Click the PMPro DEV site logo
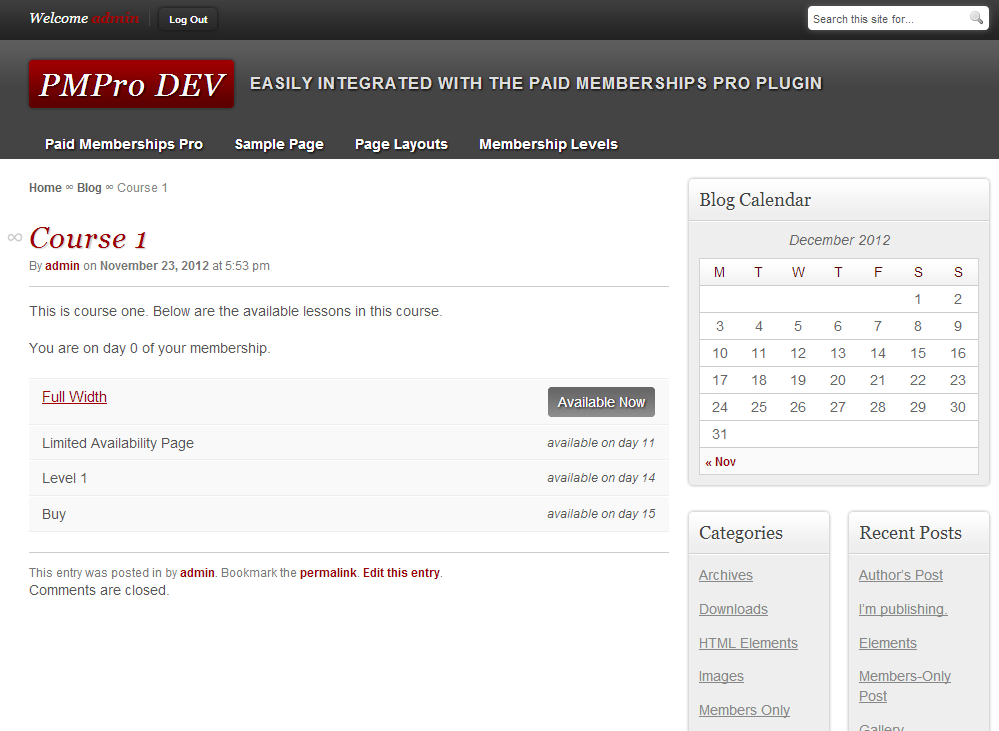The width and height of the screenshot is (999, 731). click(x=131, y=84)
